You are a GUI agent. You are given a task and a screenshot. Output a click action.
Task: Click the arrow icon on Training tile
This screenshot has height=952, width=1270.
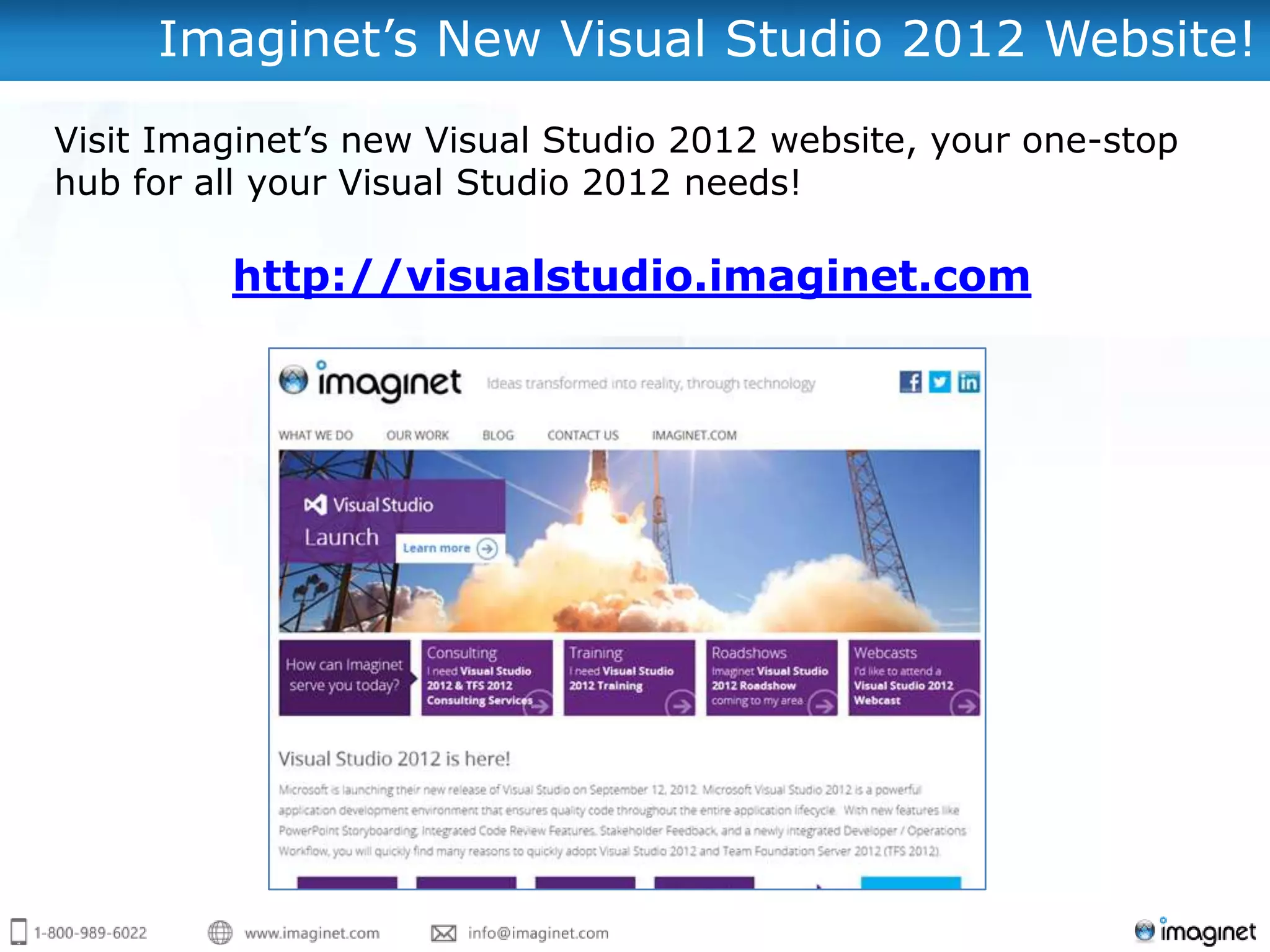pyautogui.click(x=681, y=704)
